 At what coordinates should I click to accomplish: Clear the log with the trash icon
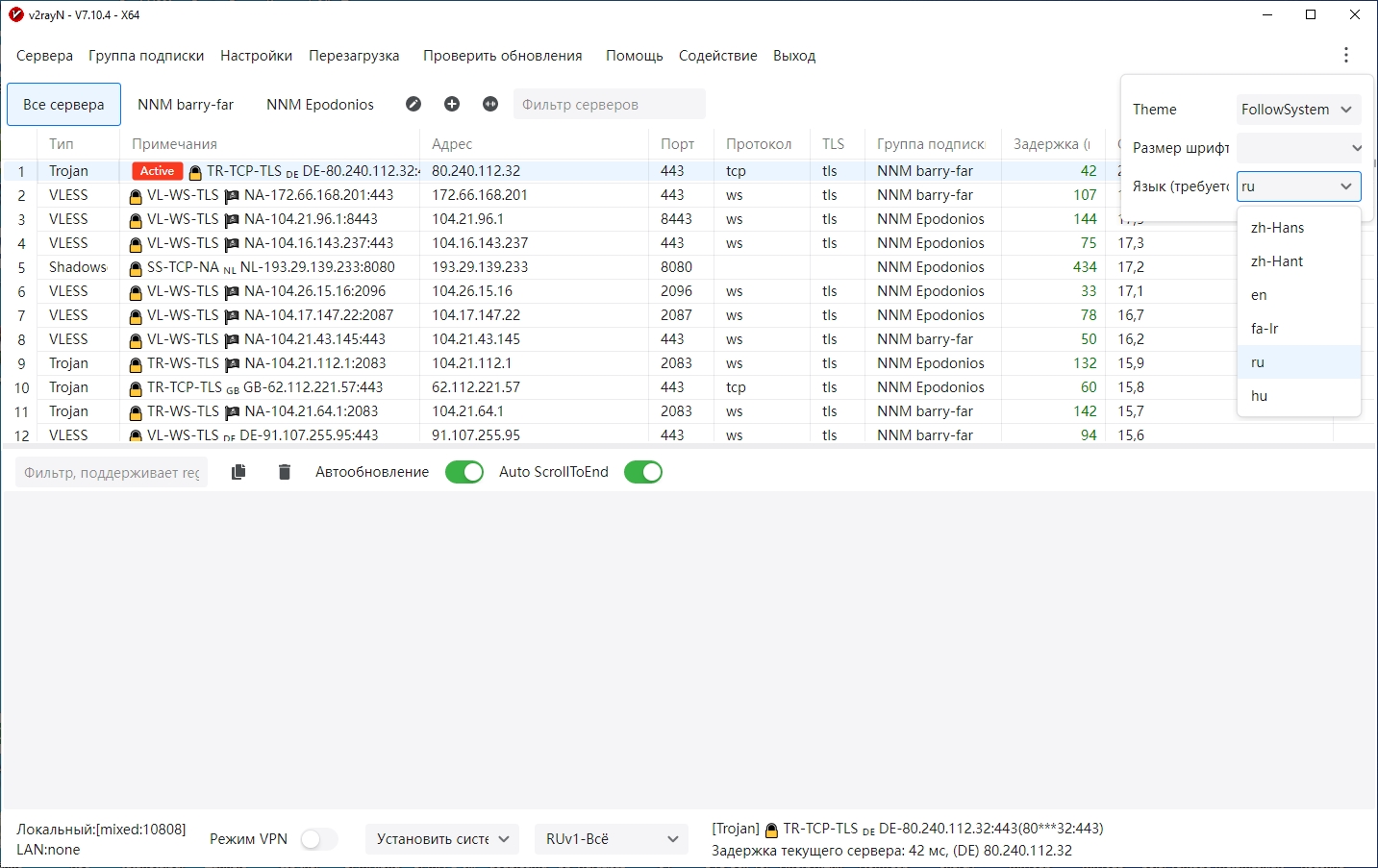284,472
